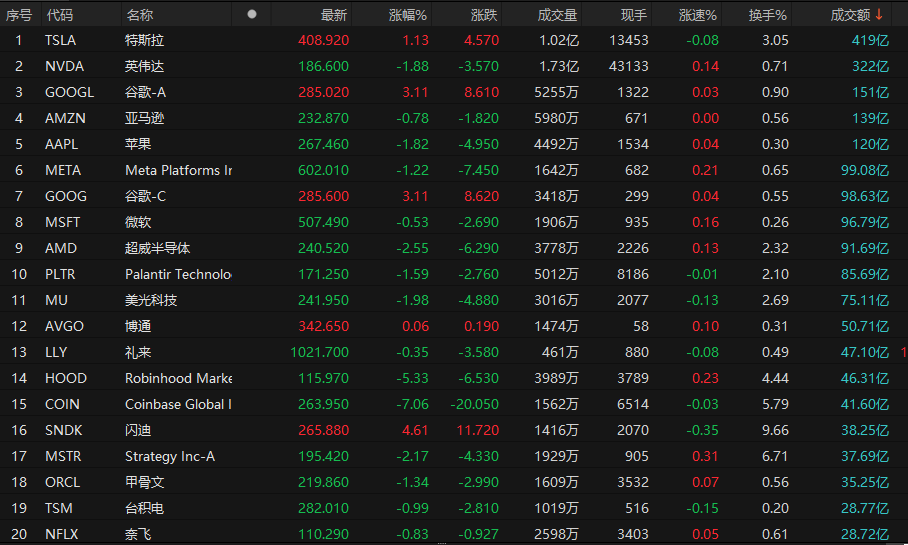
Task: Select the AMZN stock code
Action: click(65, 118)
